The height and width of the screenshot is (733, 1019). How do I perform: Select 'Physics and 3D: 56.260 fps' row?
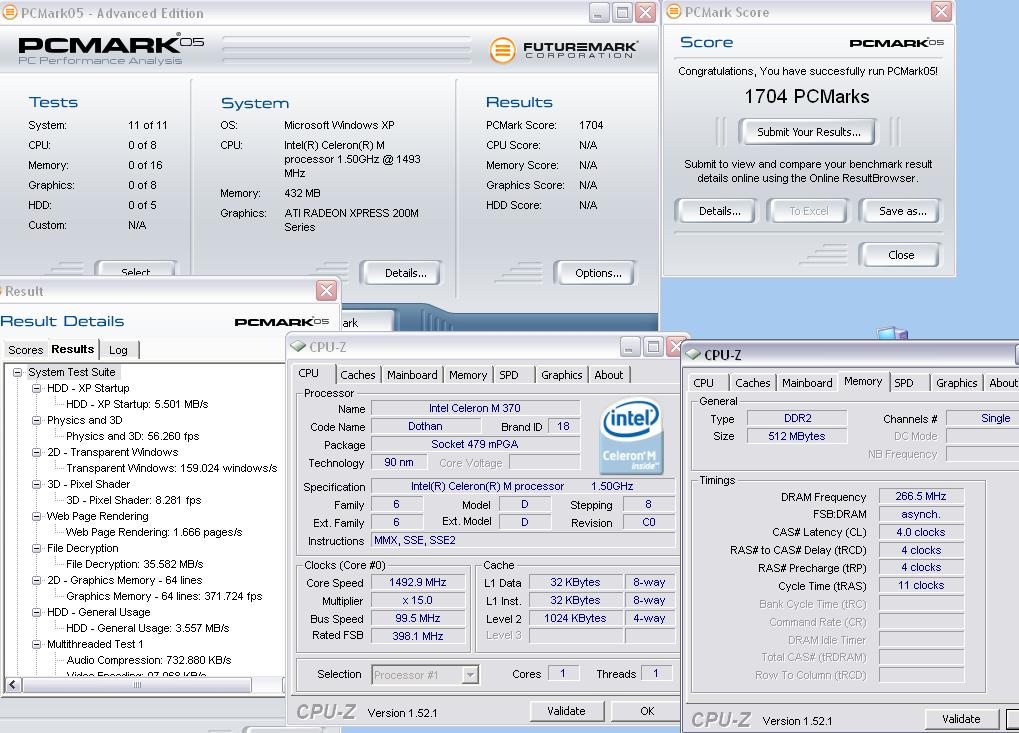tap(132, 436)
